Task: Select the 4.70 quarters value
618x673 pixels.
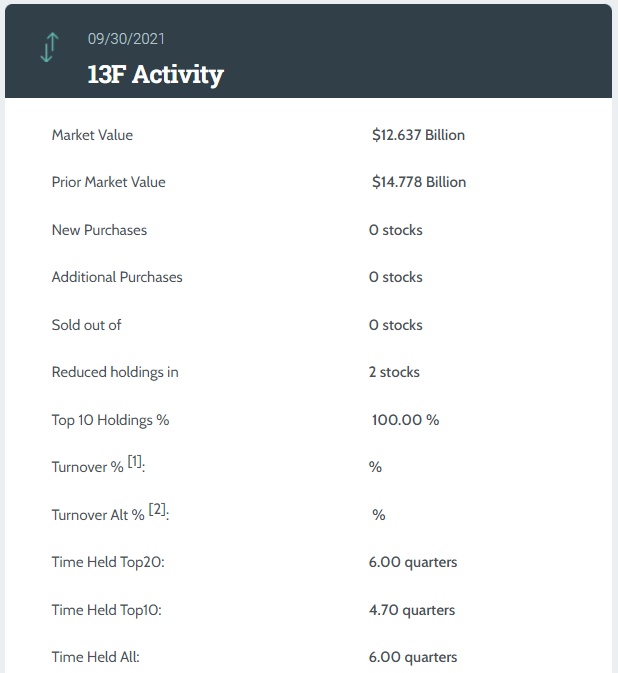Action: click(x=411, y=610)
